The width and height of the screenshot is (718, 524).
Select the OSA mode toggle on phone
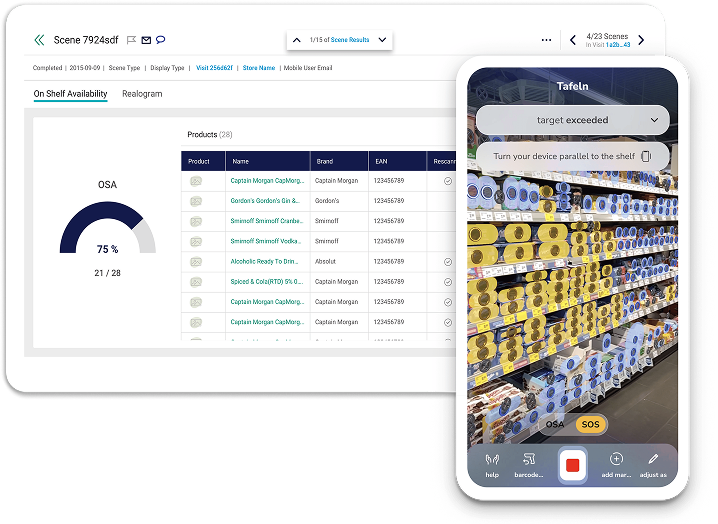tap(553, 424)
